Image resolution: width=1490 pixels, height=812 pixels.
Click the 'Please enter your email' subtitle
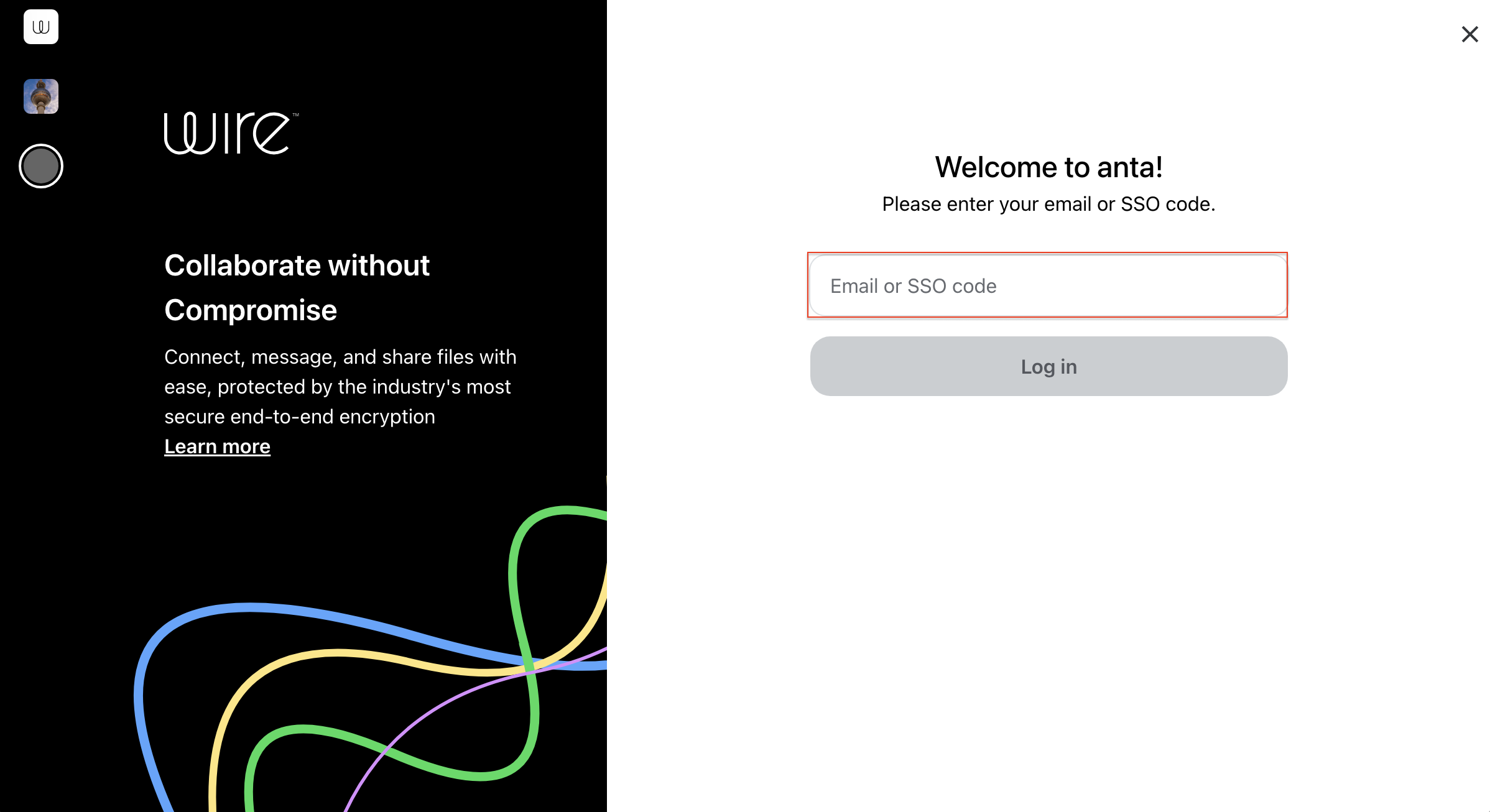click(x=1048, y=204)
